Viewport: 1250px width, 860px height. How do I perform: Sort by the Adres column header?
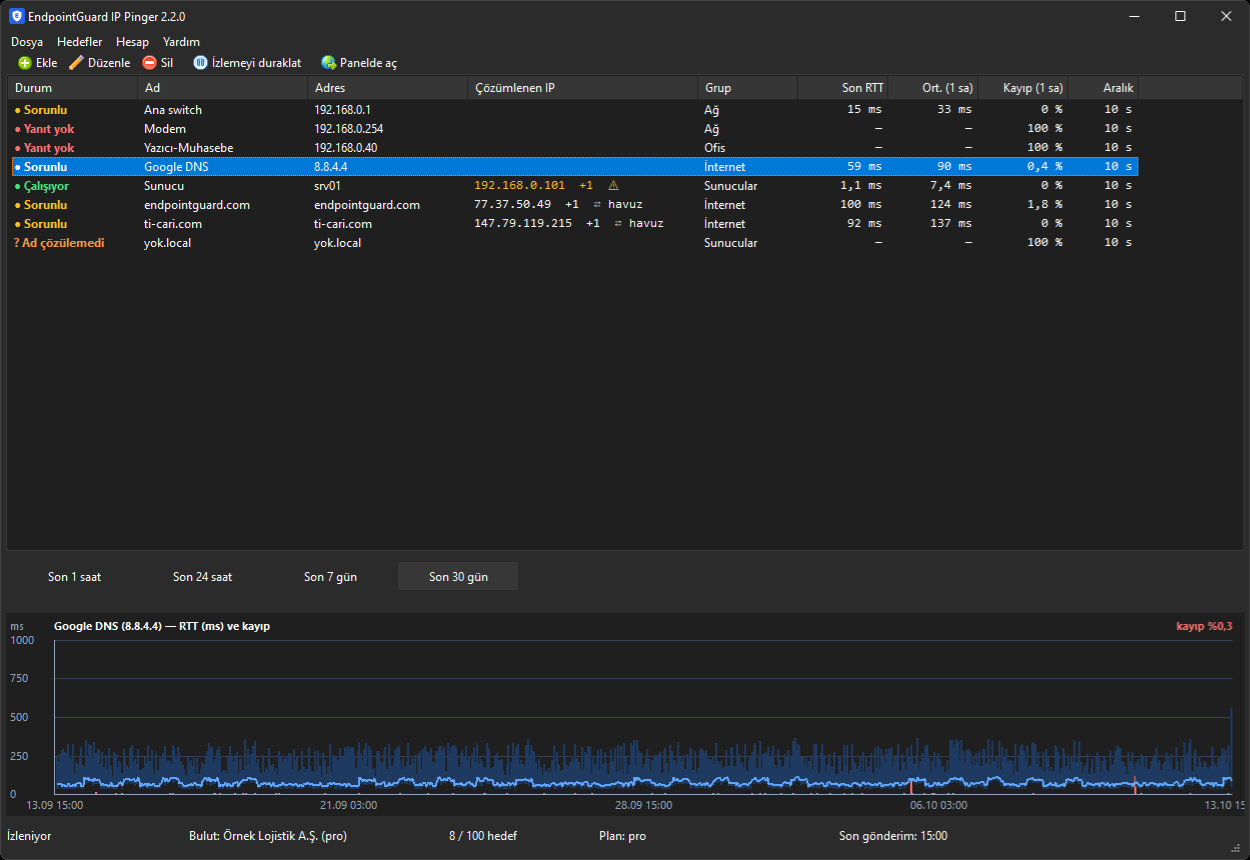(x=388, y=88)
